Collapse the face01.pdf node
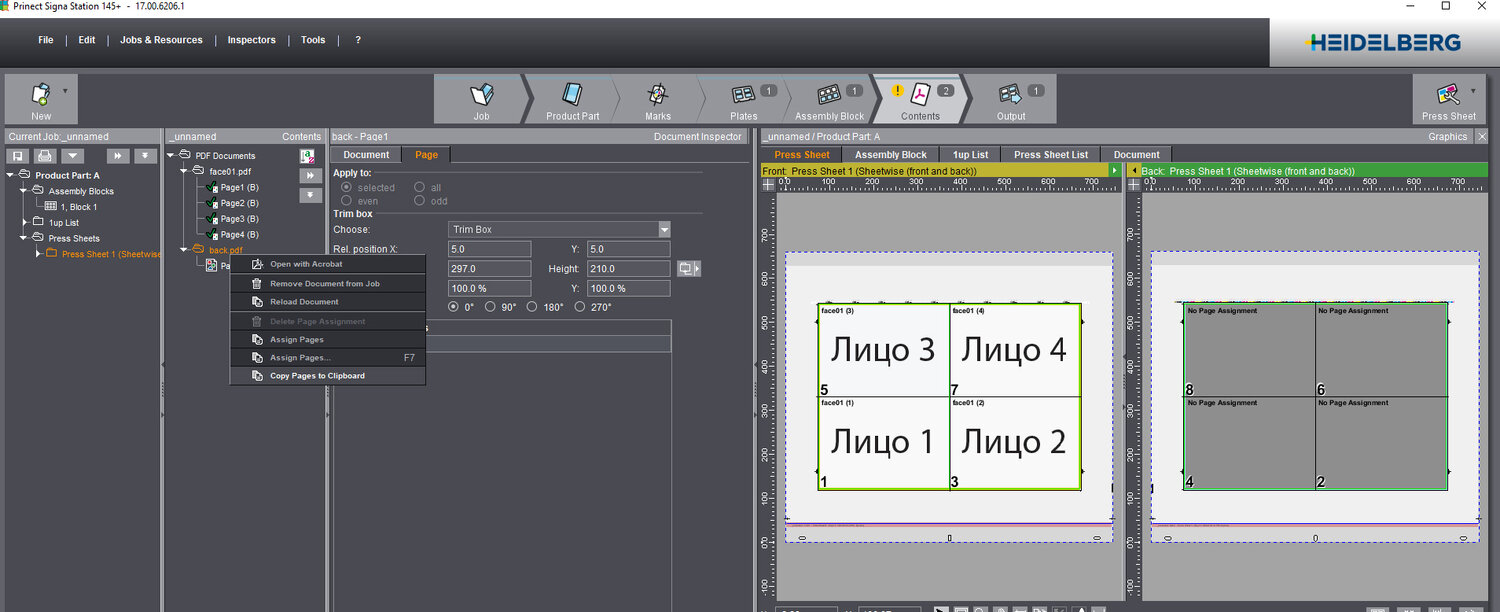Image resolution: width=1500 pixels, height=612 pixels. (185, 171)
